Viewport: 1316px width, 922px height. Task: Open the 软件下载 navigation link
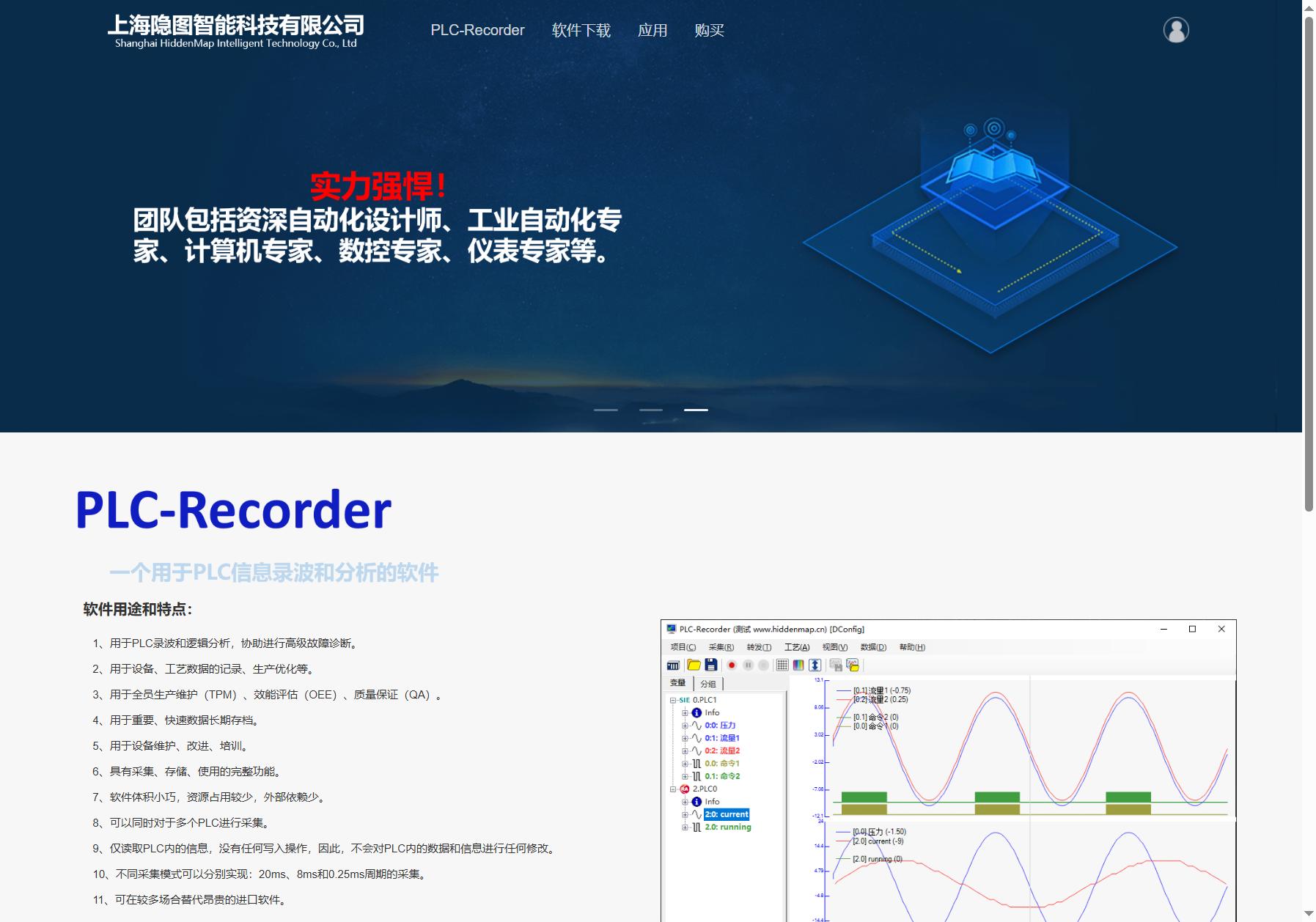(581, 30)
